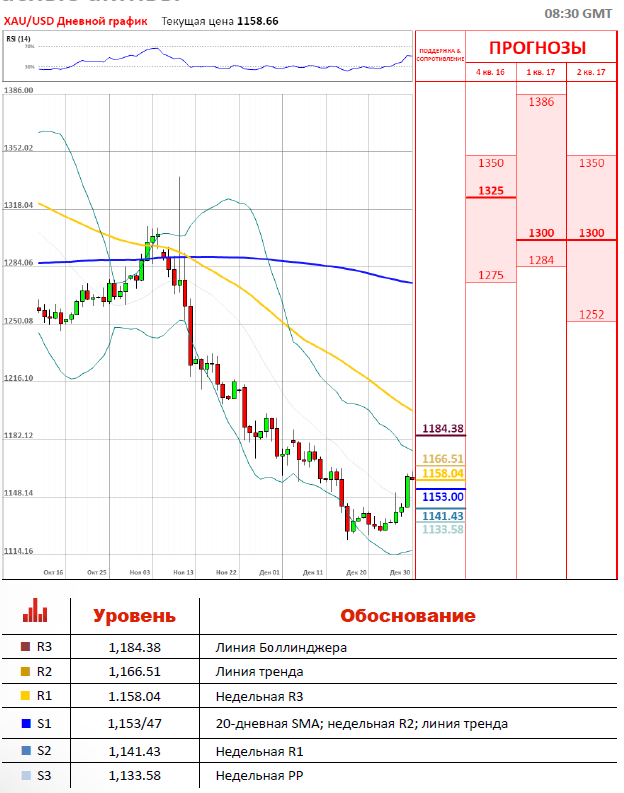Click the RSI (14) indicator panel

208,57
